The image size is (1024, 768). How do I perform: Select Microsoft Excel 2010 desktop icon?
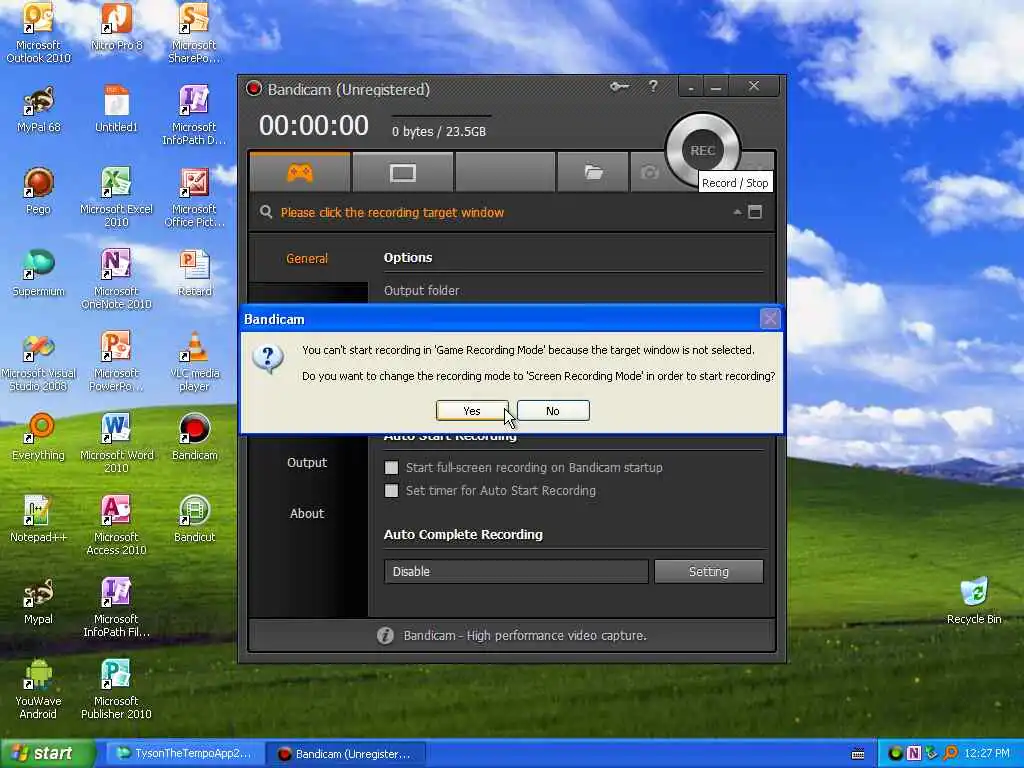[116, 197]
